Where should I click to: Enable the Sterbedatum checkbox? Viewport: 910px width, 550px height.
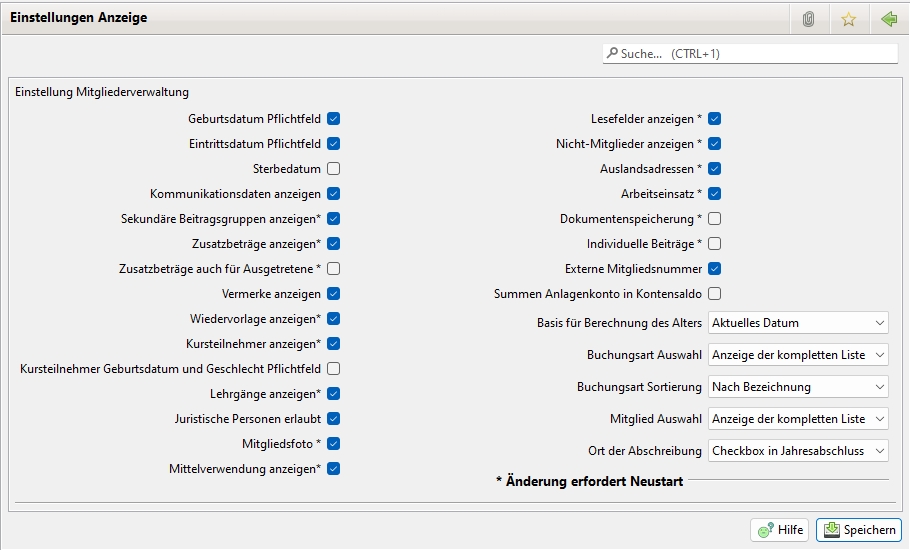[x=333, y=169]
